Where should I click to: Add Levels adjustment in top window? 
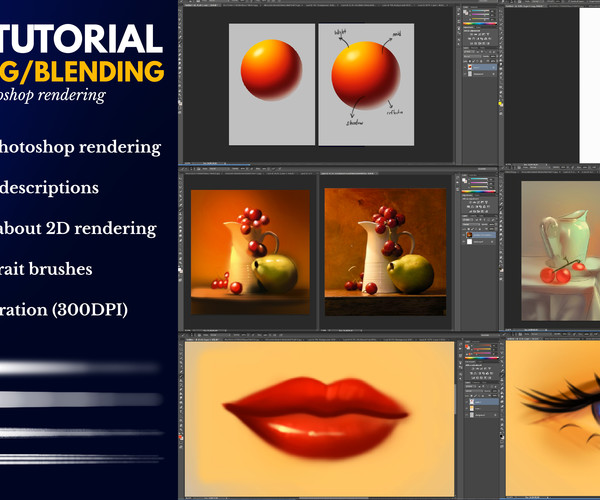tap(476, 34)
